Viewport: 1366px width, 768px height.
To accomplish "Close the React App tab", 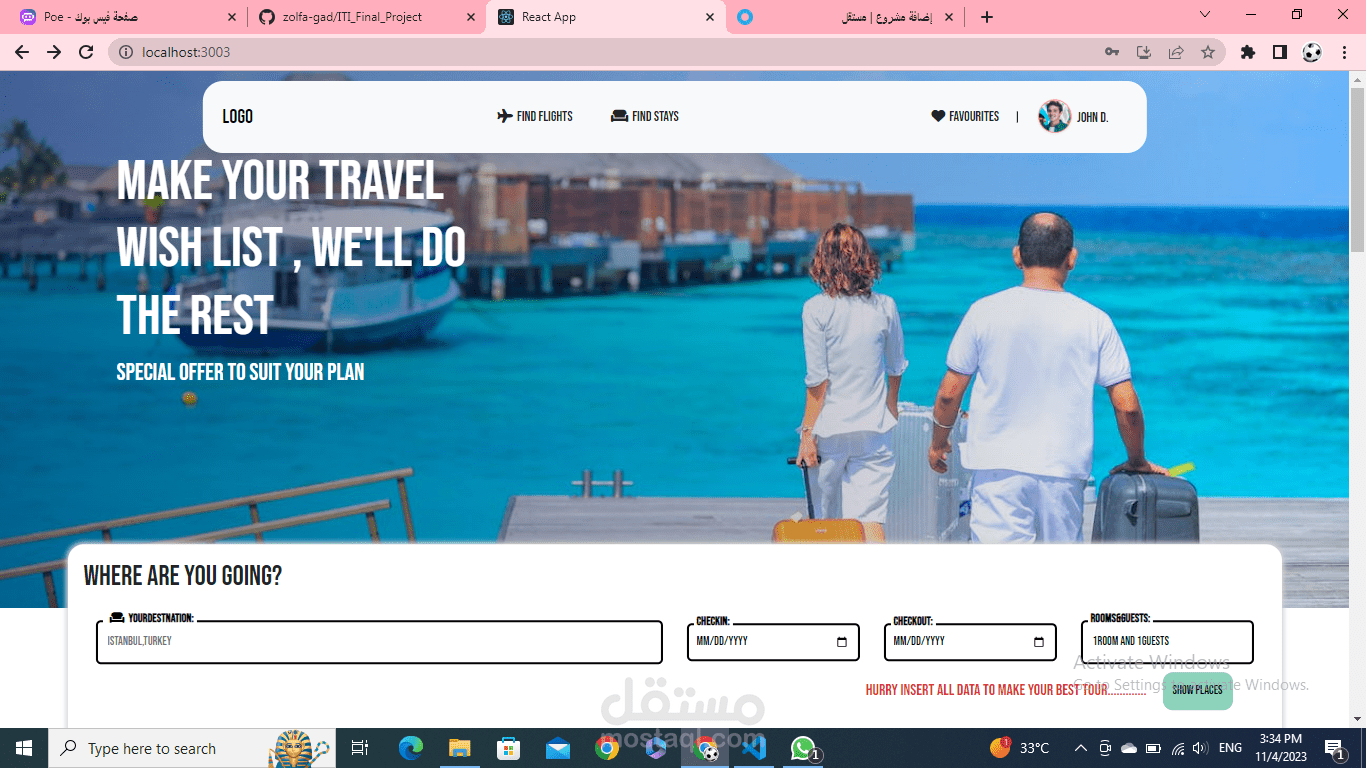I will pos(710,17).
